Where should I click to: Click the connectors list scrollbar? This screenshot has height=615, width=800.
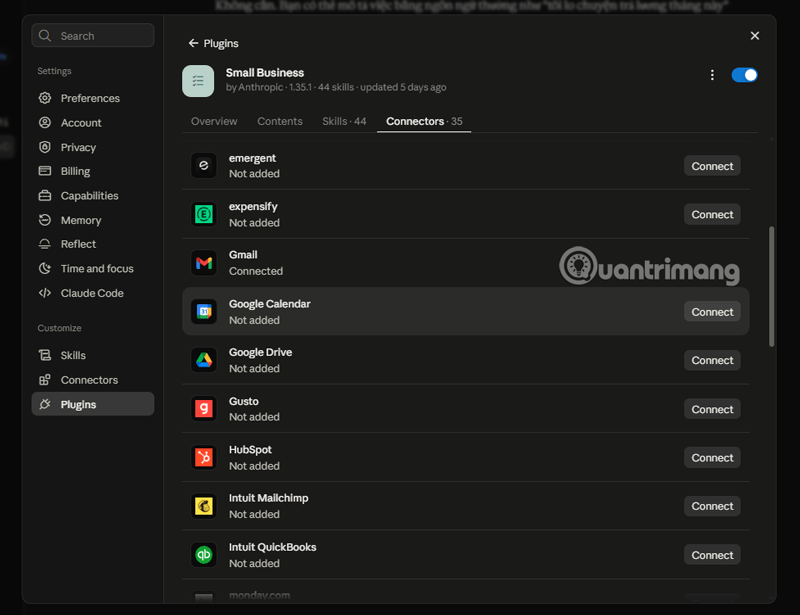point(771,287)
